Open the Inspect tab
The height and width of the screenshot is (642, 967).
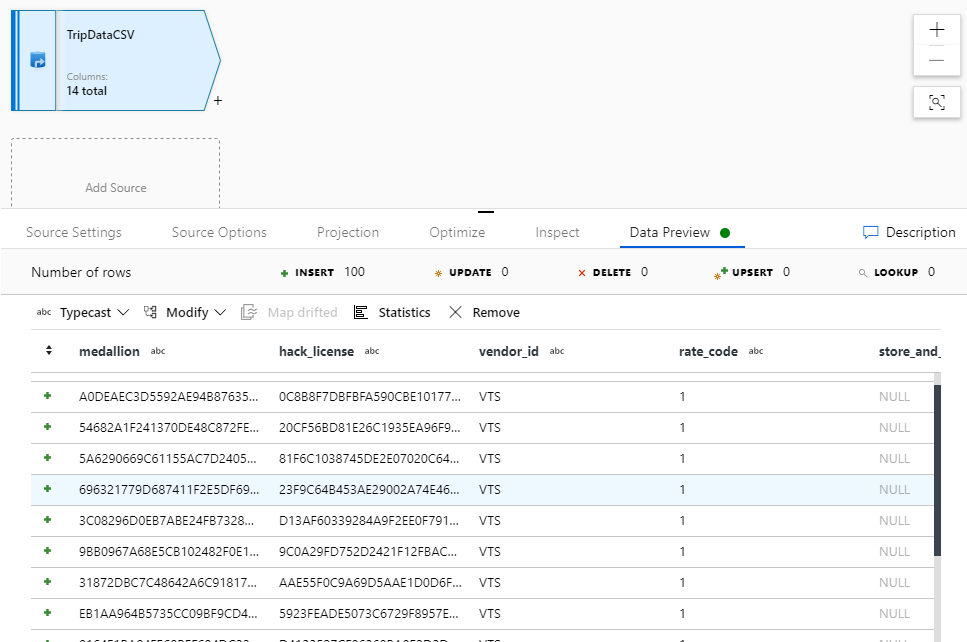tap(557, 233)
